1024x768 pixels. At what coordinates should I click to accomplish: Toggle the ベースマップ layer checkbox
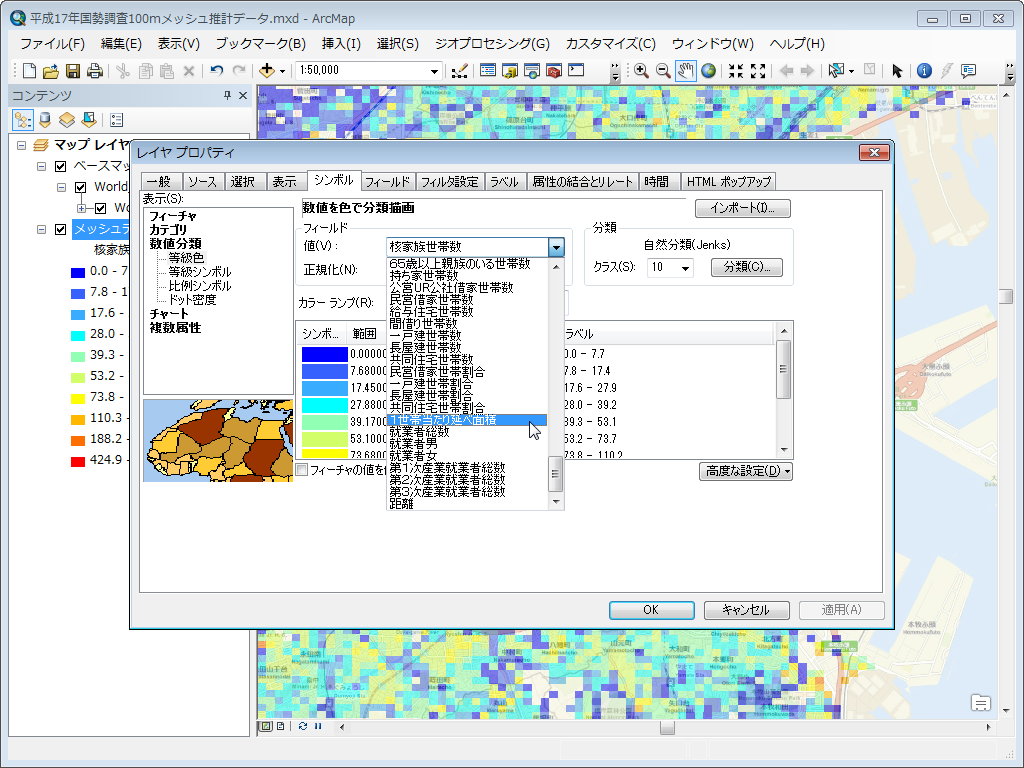click(61, 166)
